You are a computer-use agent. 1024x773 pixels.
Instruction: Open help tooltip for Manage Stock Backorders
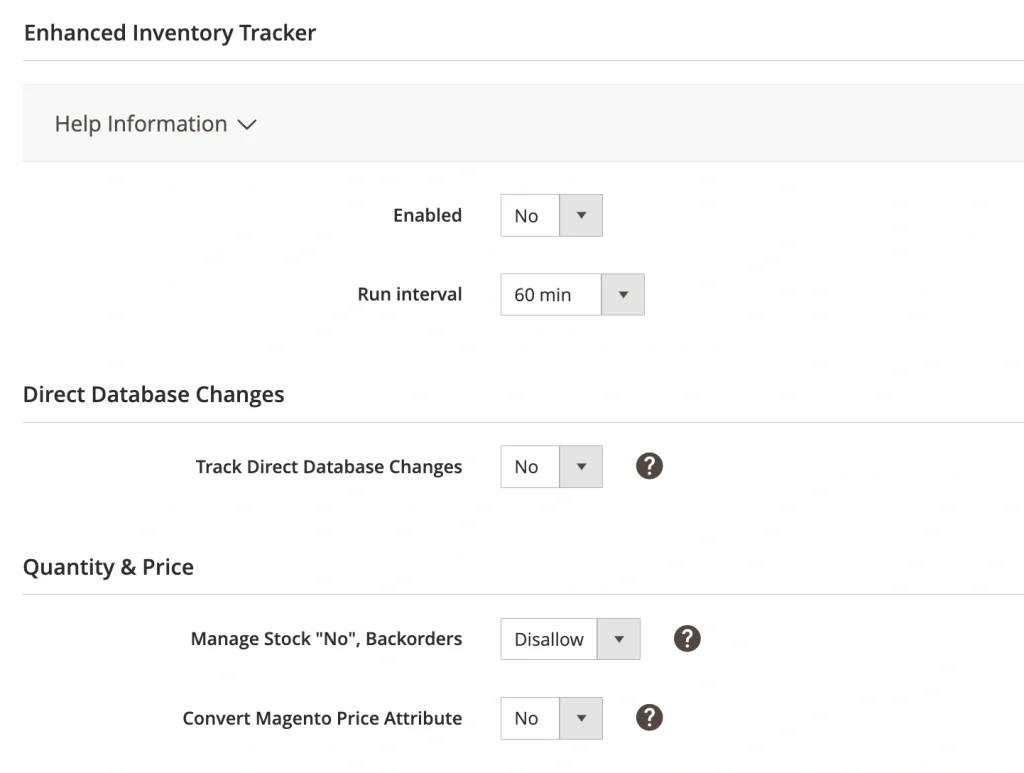click(687, 638)
